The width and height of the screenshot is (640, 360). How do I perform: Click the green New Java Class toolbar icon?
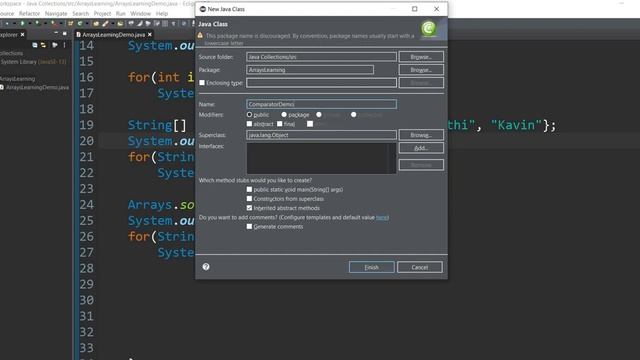point(80,23)
